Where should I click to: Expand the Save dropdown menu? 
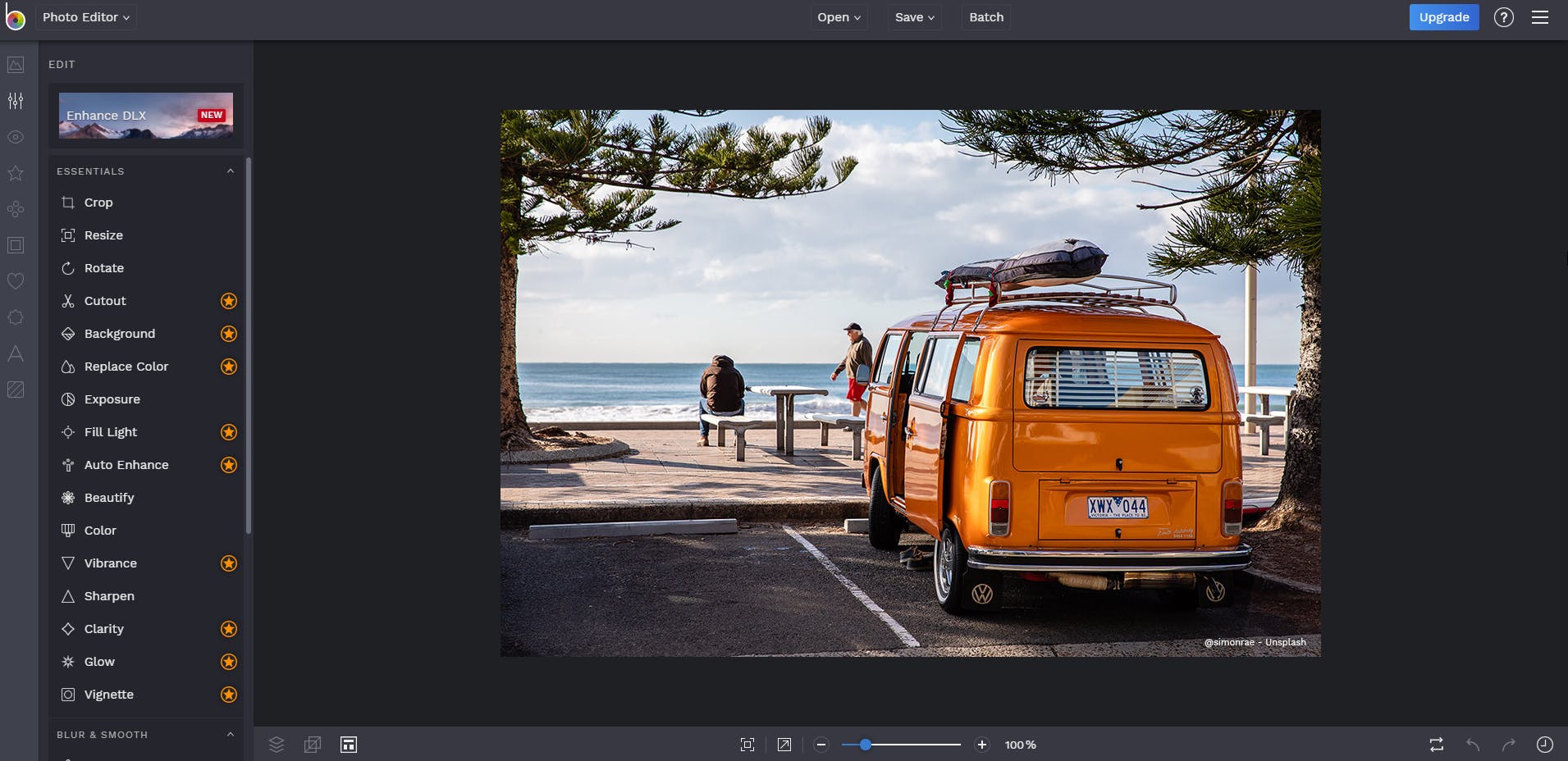point(914,17)
